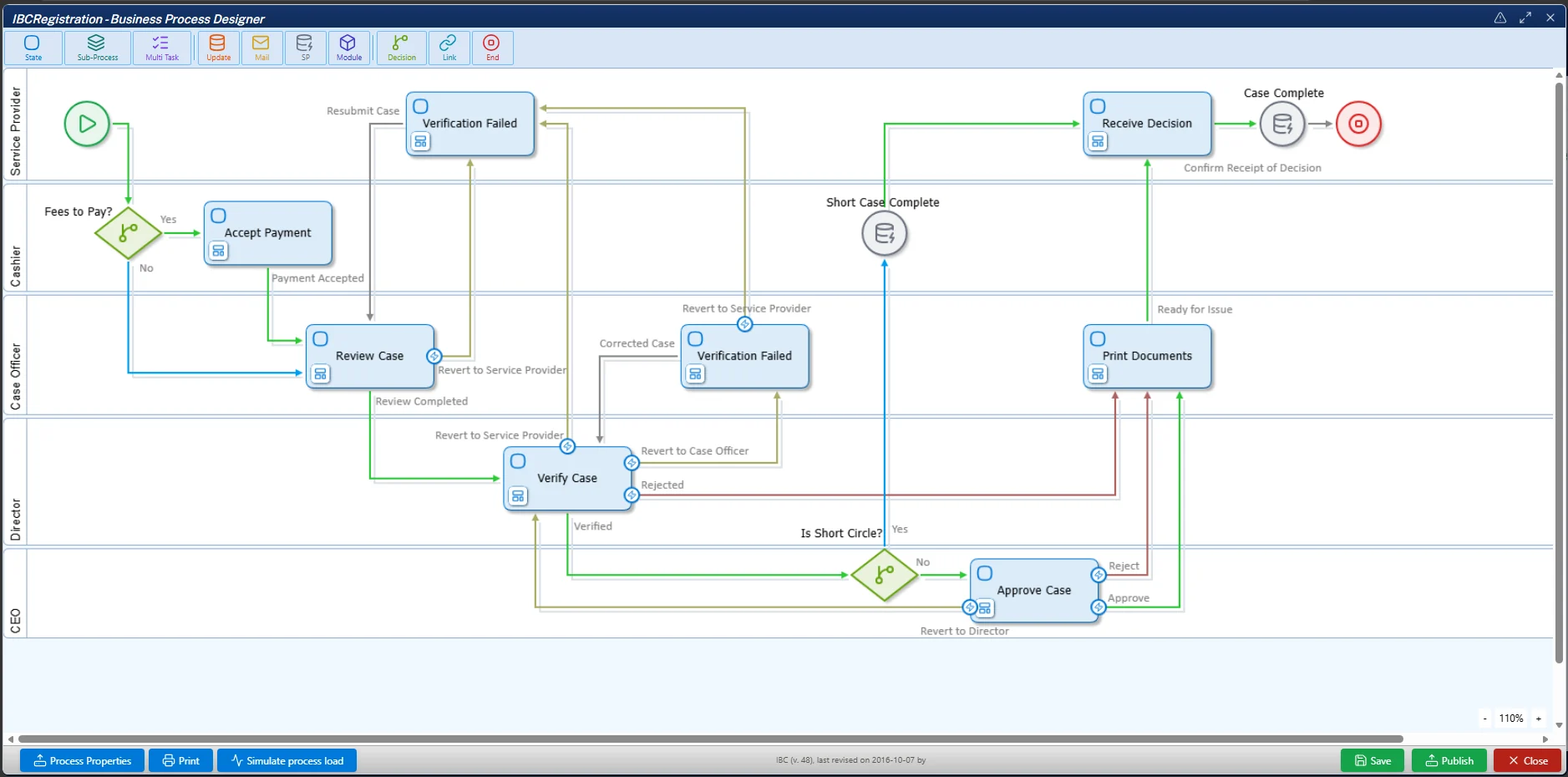Click Approve connector port on Approve Case
1568x777 pixels.
pos(1099,607)
